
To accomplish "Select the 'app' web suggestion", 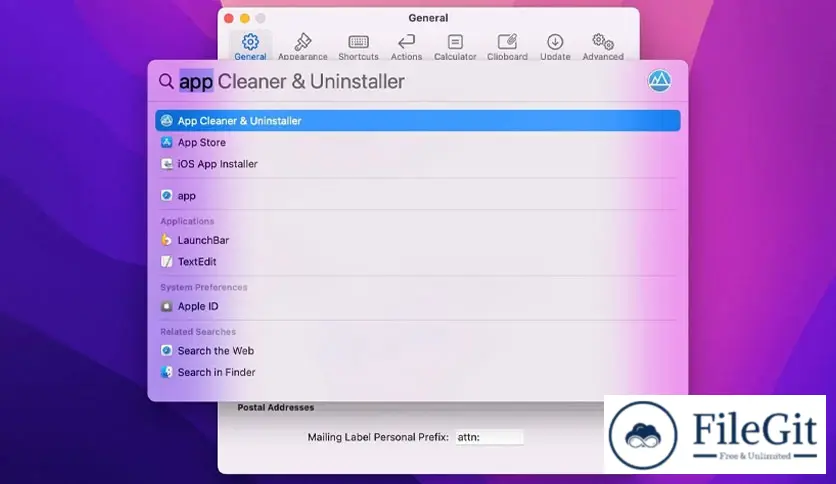I will coord(417,196).
